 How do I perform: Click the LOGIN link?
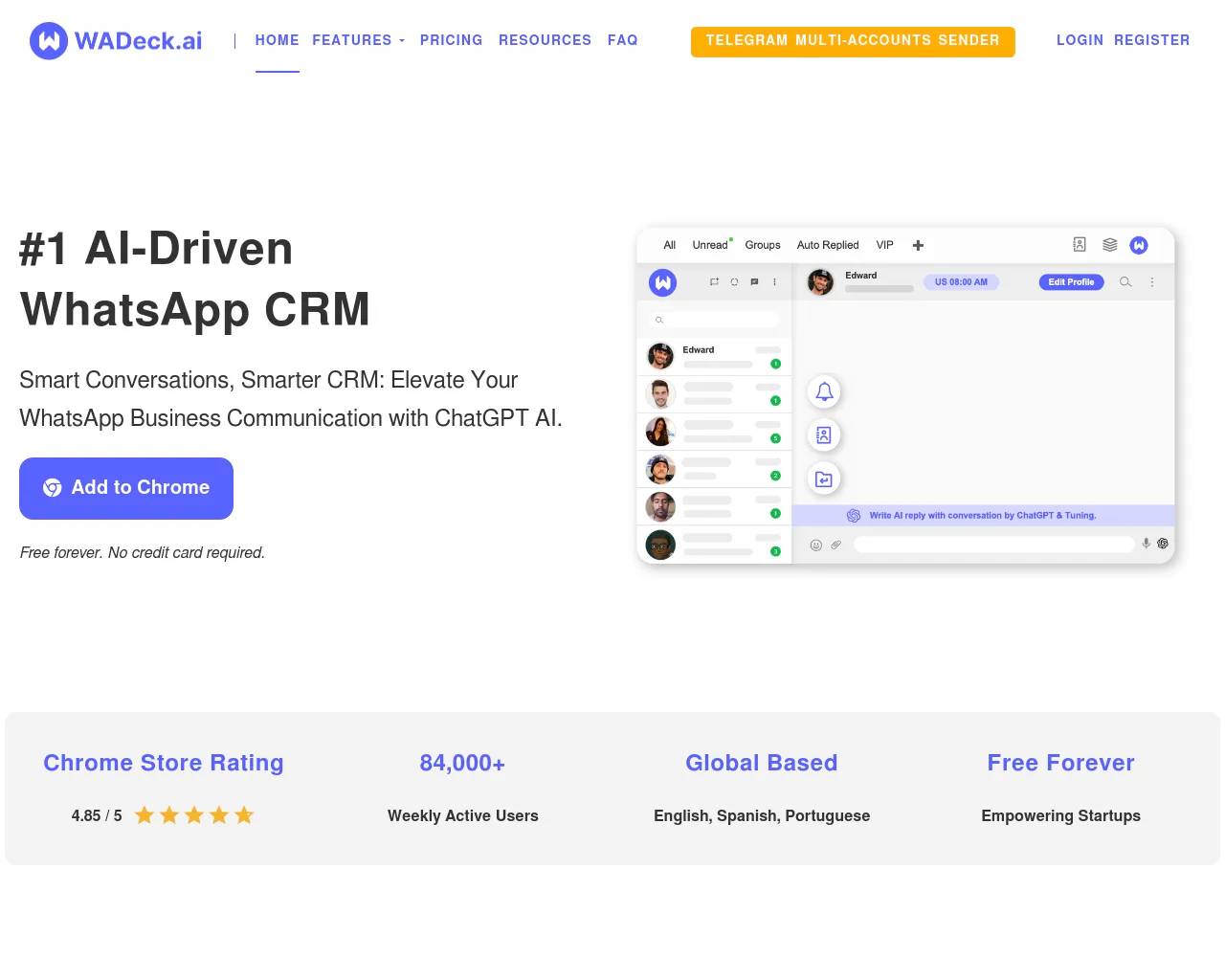coord(1080,40)
